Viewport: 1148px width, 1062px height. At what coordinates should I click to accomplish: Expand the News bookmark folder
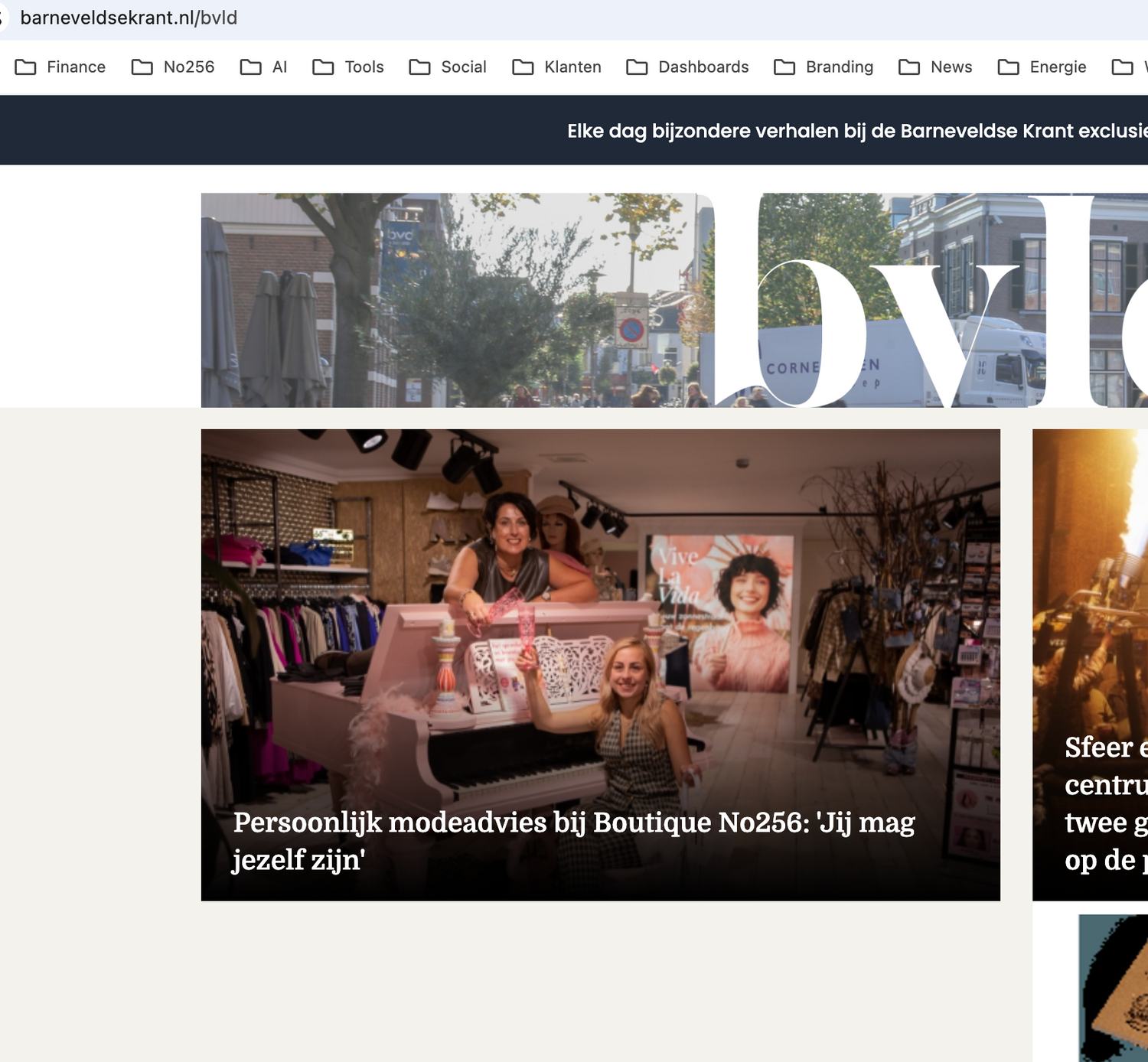pos(935,67)
